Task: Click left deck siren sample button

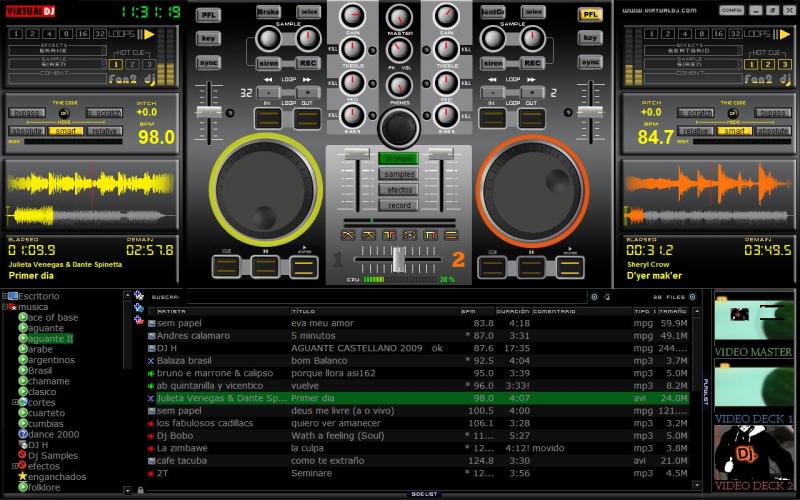Action: pyautogui.click(x=268, y=63)
